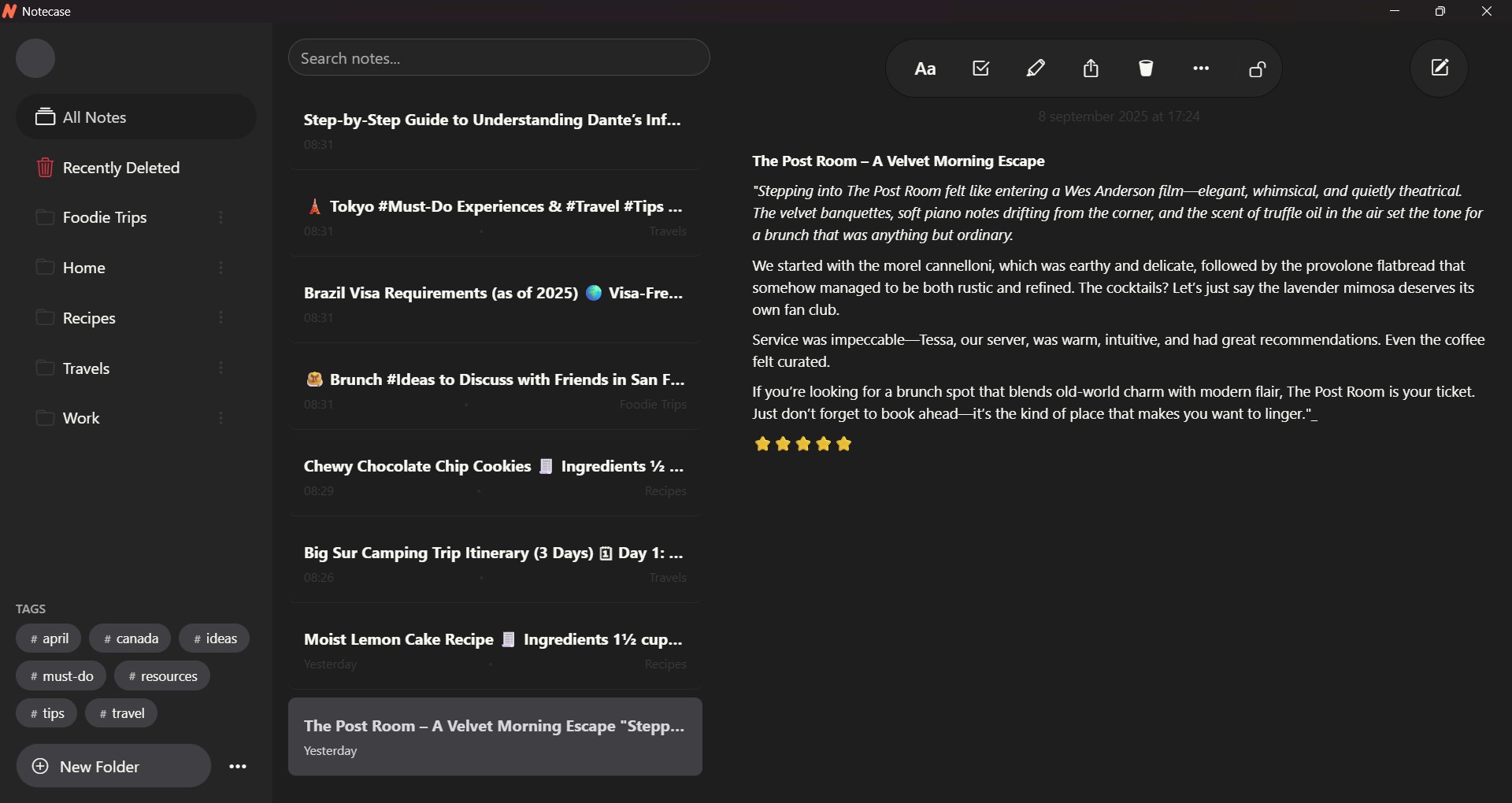This screenshot has width=1512, height=803.
Task: Click the paragraph starting 'Service was impeccable'
Action: (x=1118, y=350)
